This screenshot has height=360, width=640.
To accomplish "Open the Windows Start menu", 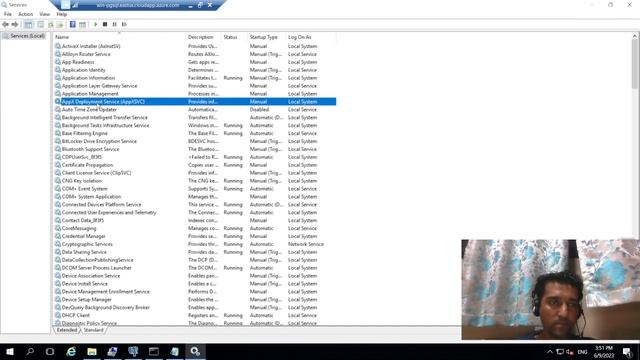I will tap(10, 351).
